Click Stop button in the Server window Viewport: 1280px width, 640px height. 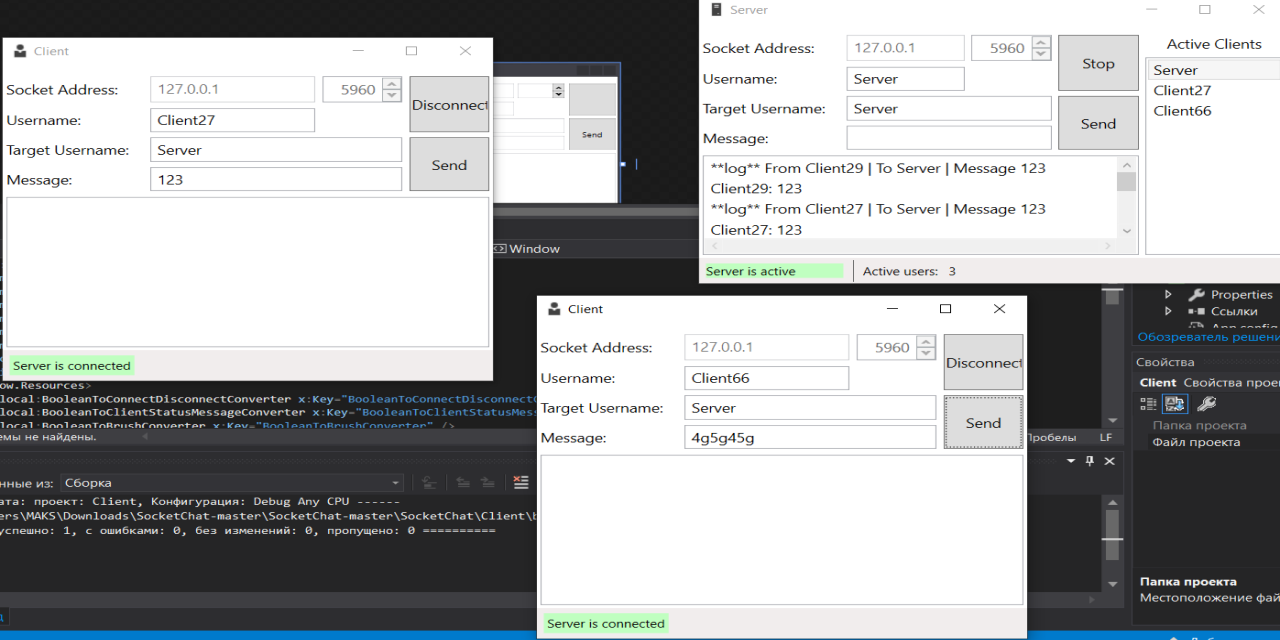[x=1098, y=63]
